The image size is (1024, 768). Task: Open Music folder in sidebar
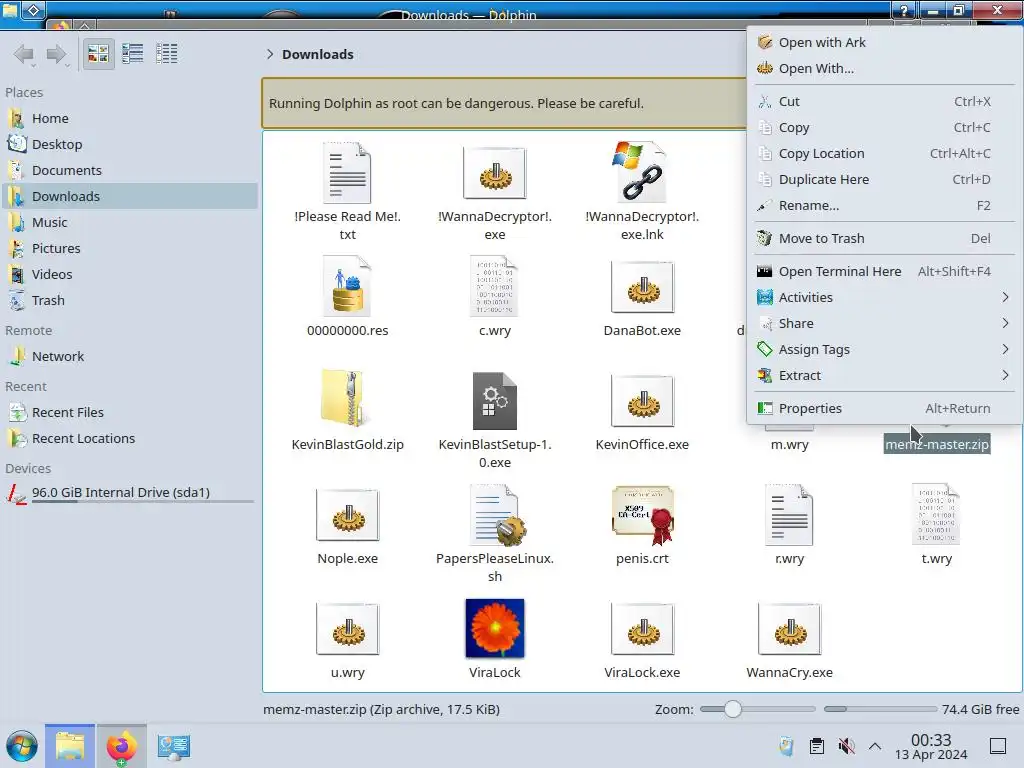pos(129,223)
